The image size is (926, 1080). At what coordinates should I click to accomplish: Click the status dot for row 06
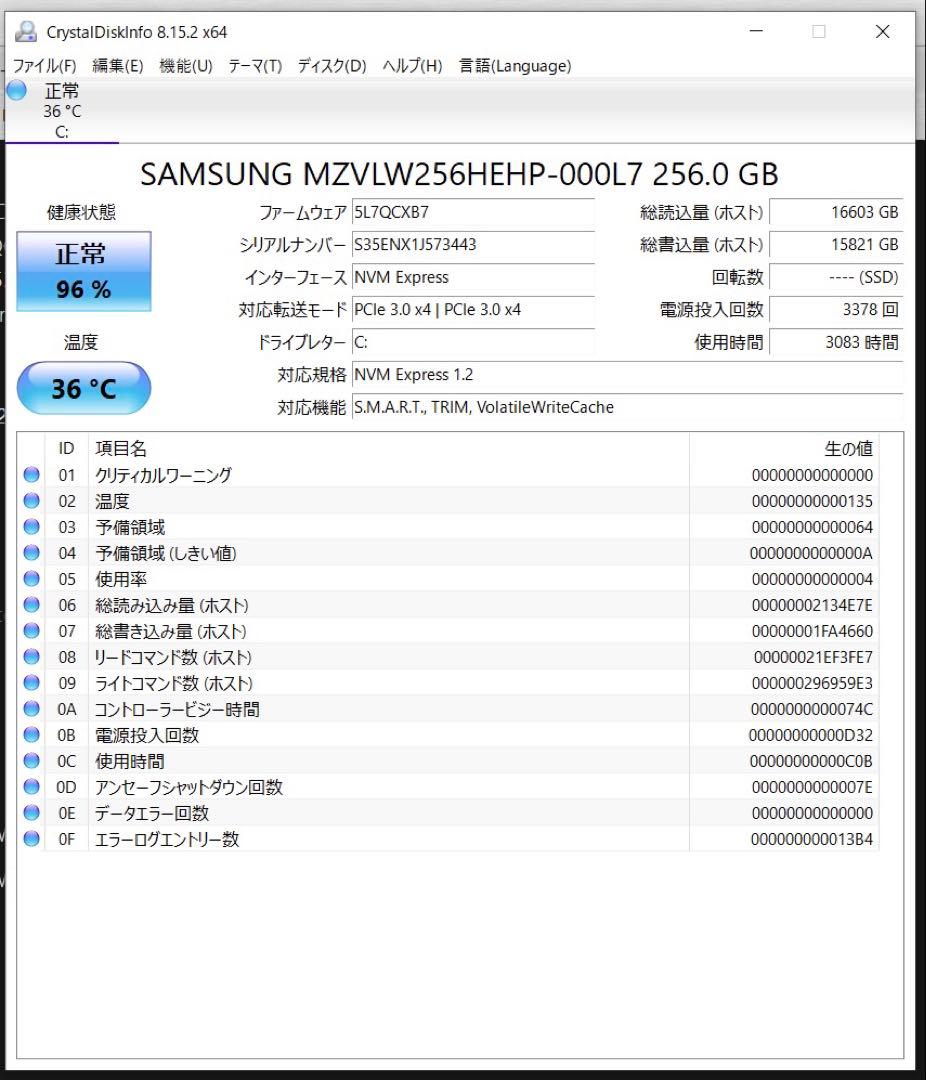point(31,605)
